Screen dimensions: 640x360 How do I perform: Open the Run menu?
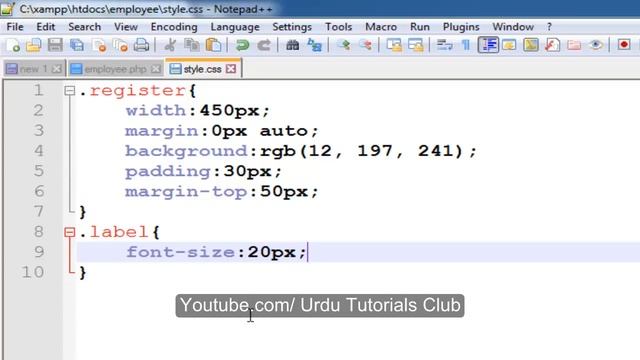tap(420, 27)
